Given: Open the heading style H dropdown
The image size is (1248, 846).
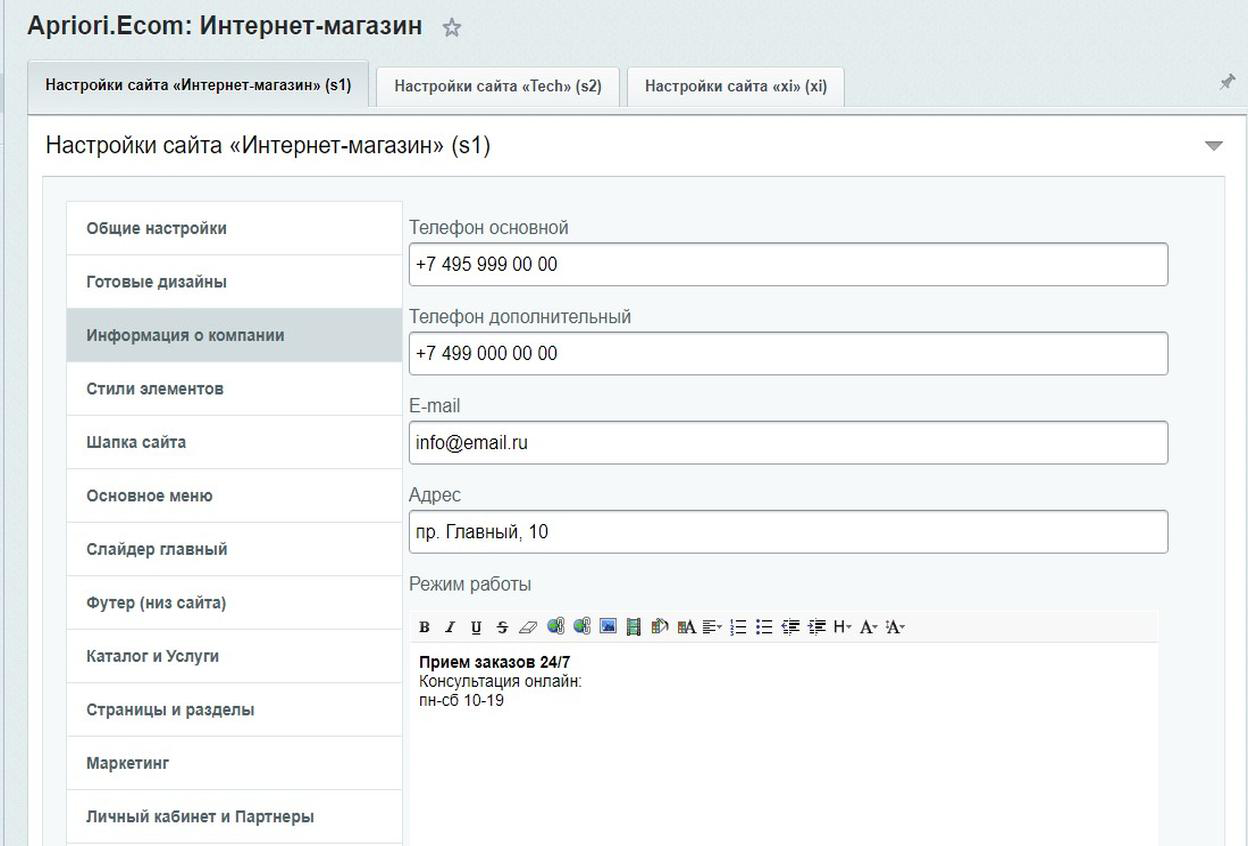Looking at the screenshot, I should pos(842,627).
